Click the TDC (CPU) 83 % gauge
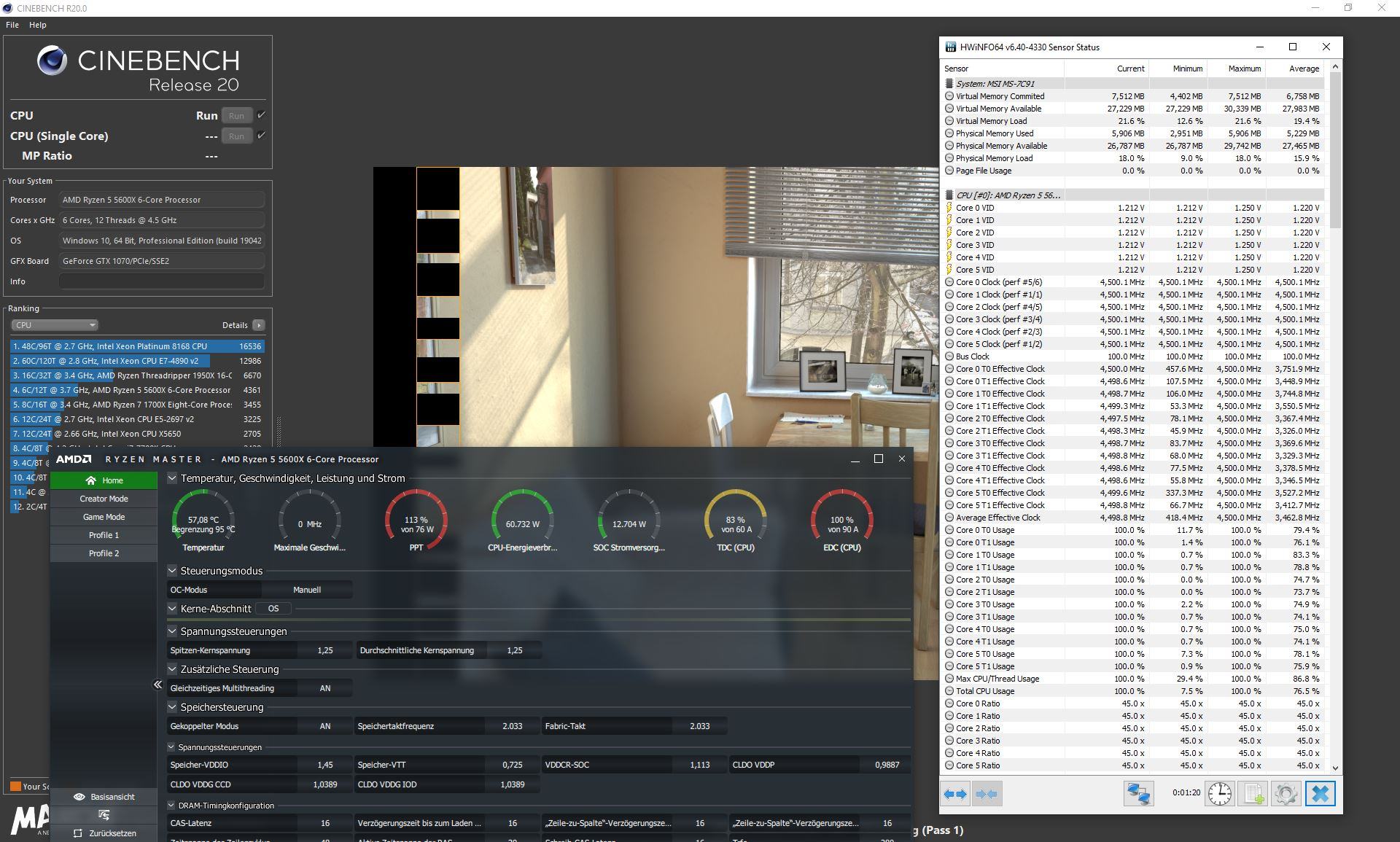1400x842 pixels. (x=736, y=521)
